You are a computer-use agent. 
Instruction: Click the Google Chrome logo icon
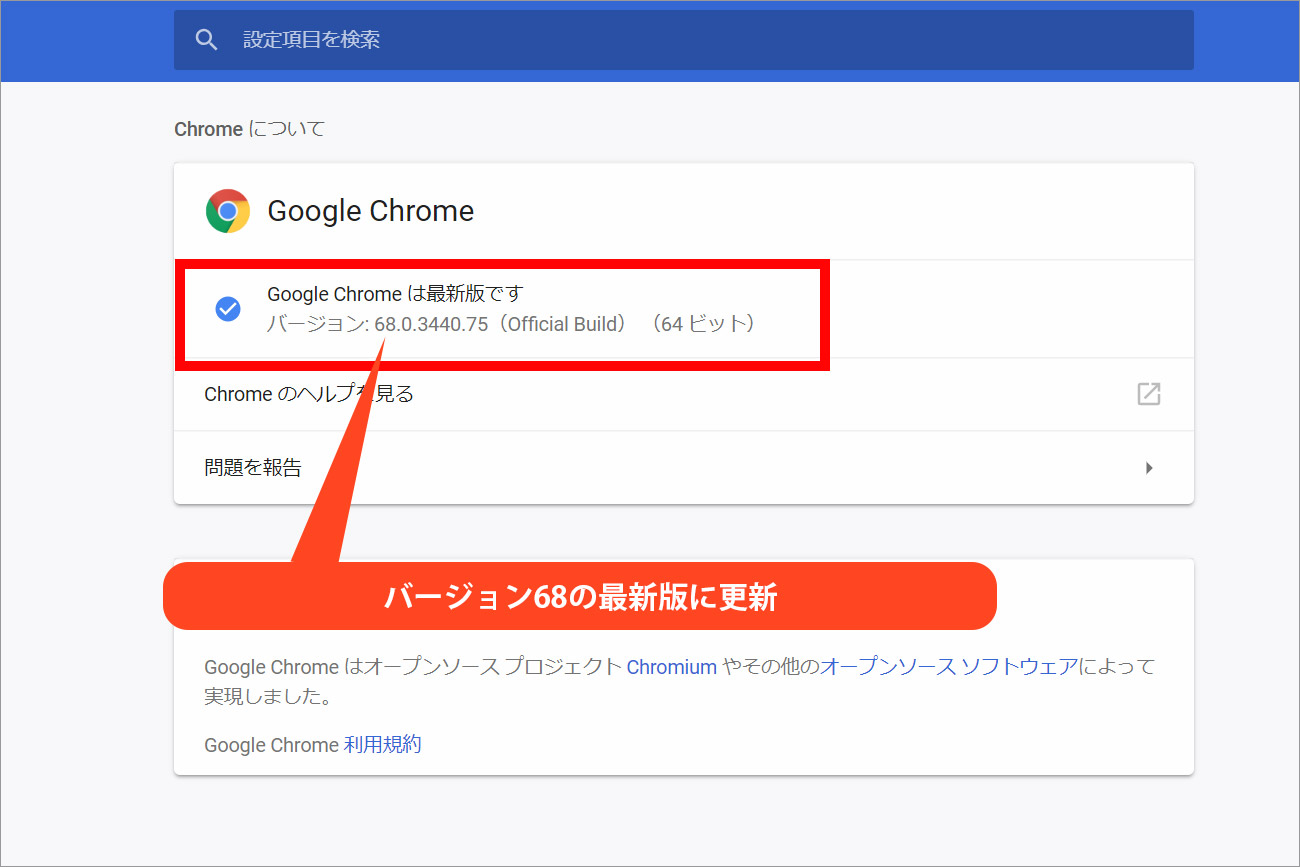(x=228, y=211)
